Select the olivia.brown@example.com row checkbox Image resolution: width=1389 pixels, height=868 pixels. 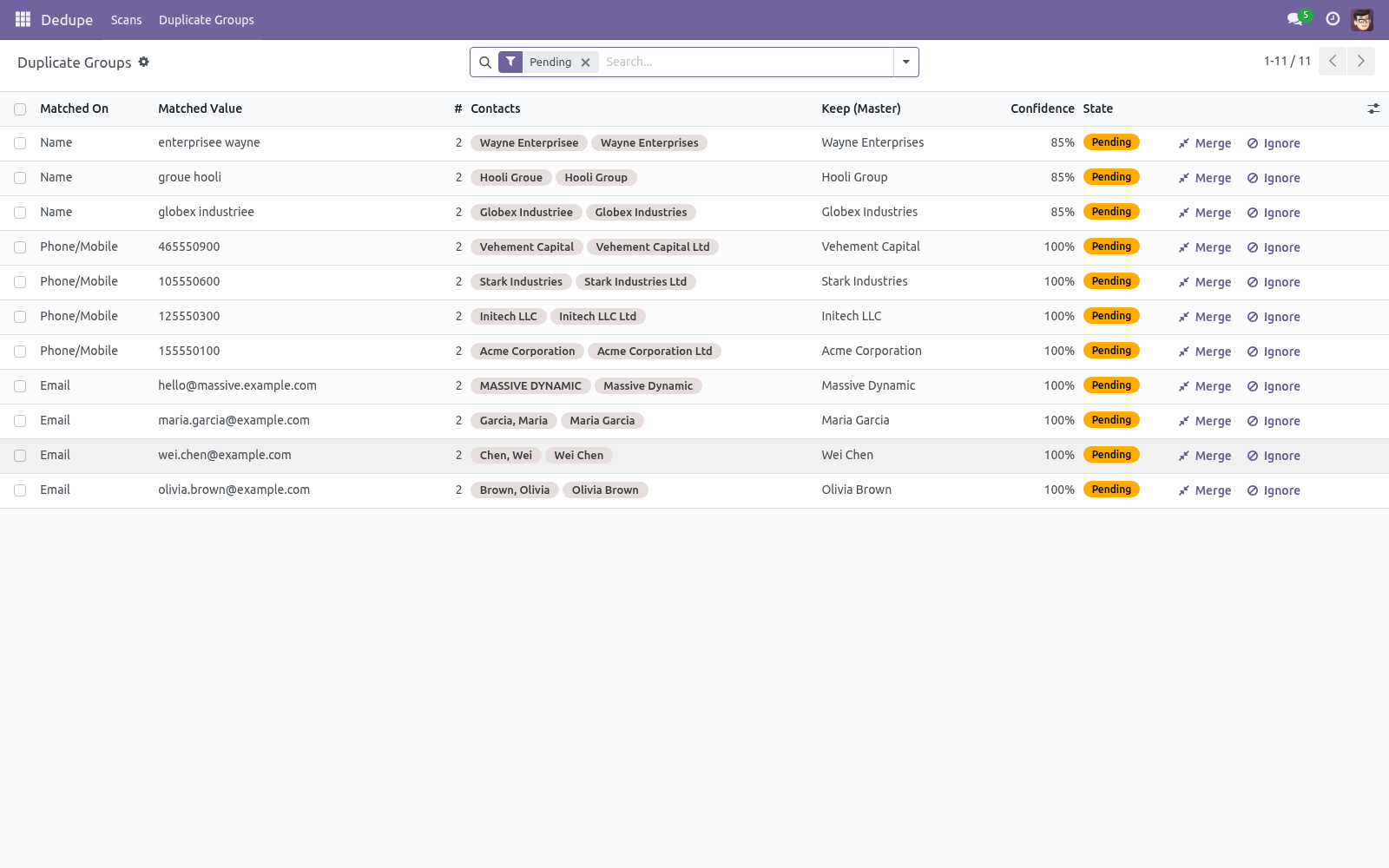pyautogui.click(x=20, y=490)
